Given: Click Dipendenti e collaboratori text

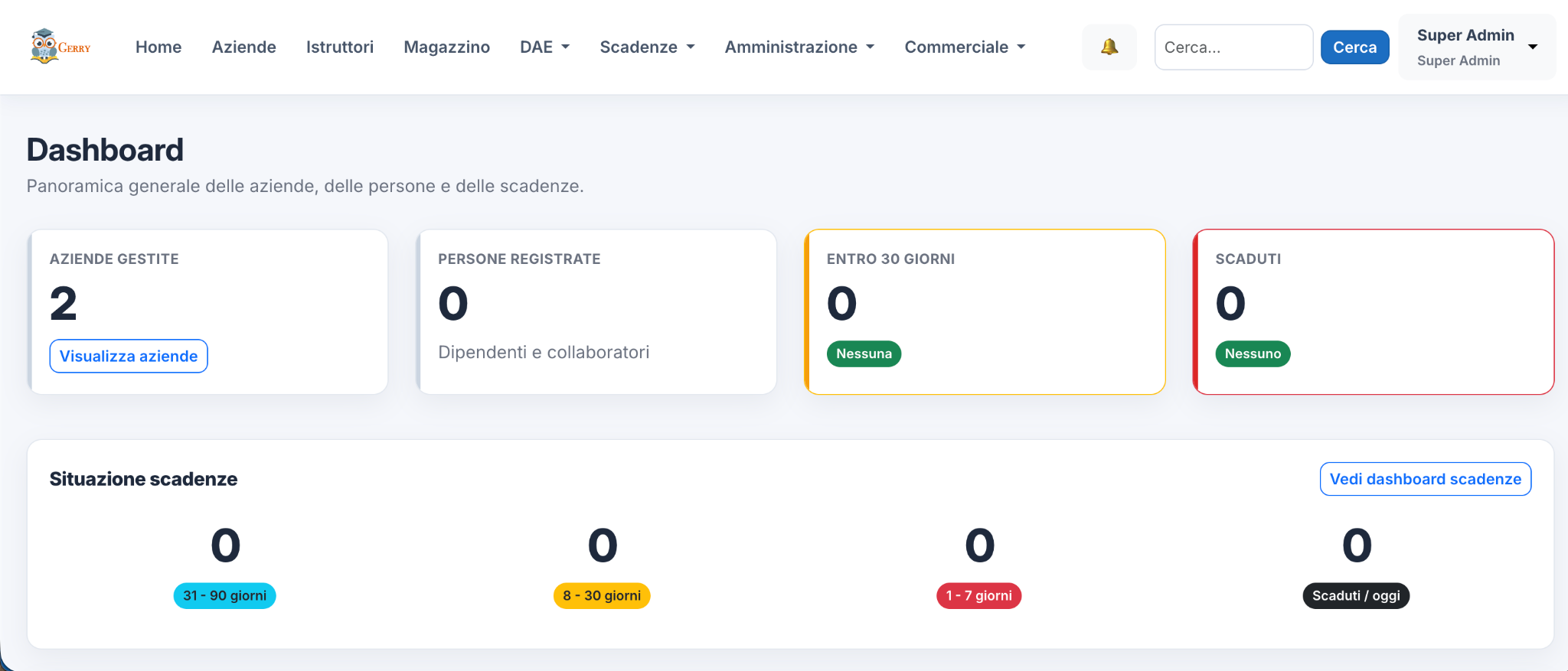Looking at the screenshot, I should click(544, 352).
